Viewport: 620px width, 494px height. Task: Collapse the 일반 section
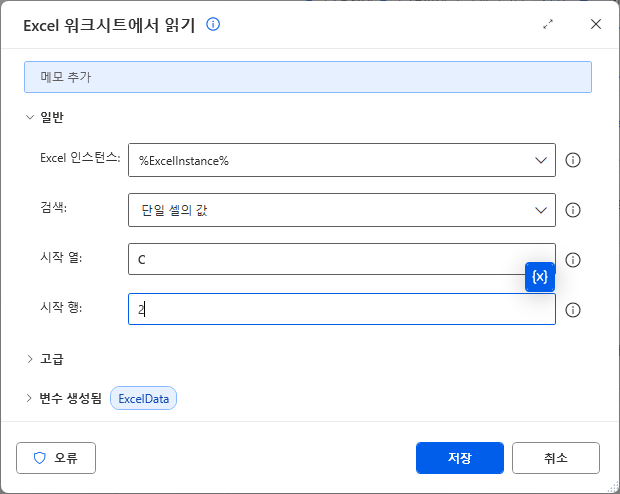30,117
